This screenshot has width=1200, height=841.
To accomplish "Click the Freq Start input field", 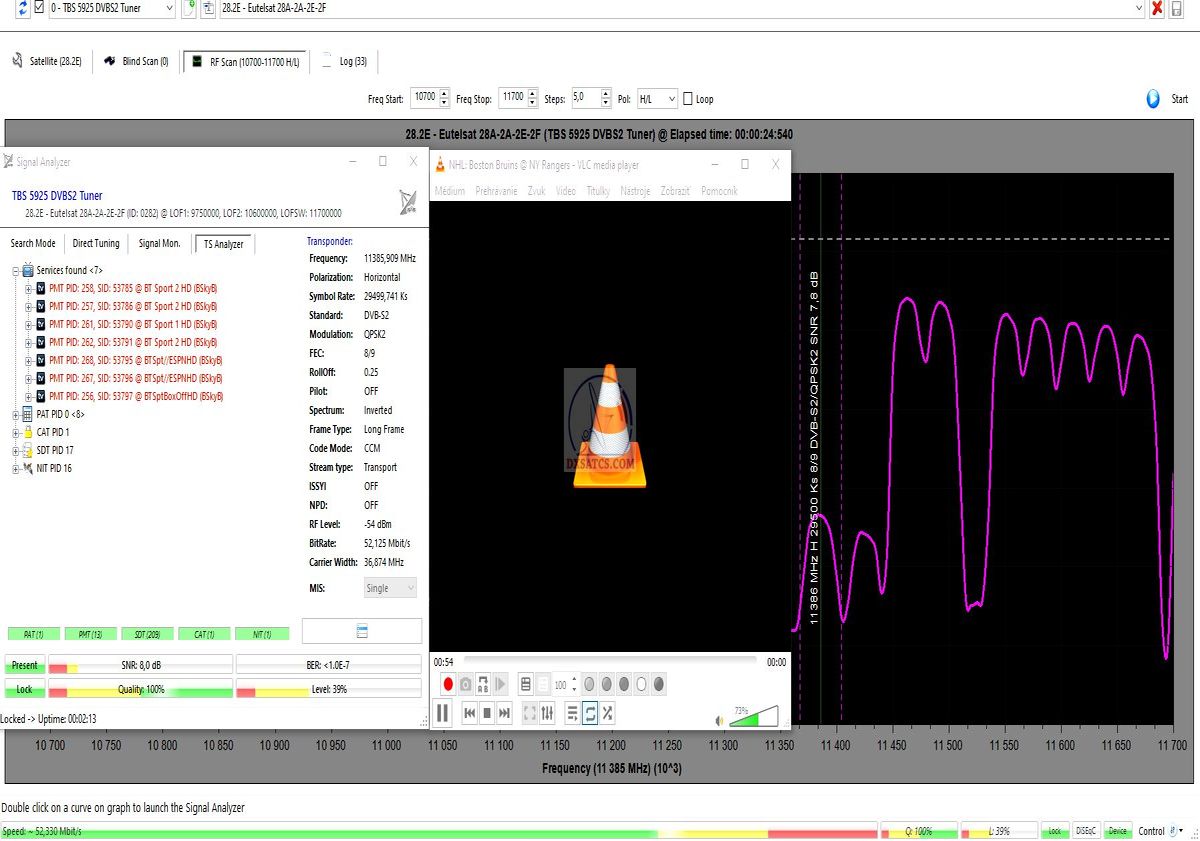I will pyautogui.click(x=424, y=98).
